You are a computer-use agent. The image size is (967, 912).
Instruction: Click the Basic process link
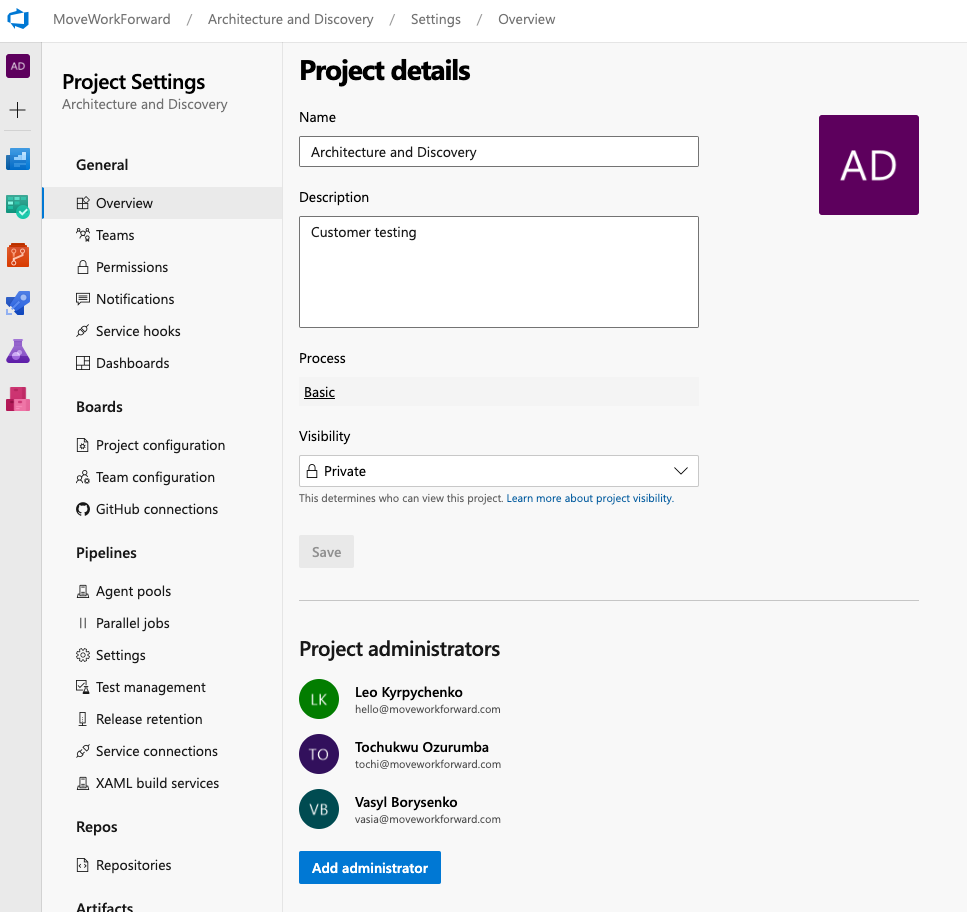tap(320, 392)
